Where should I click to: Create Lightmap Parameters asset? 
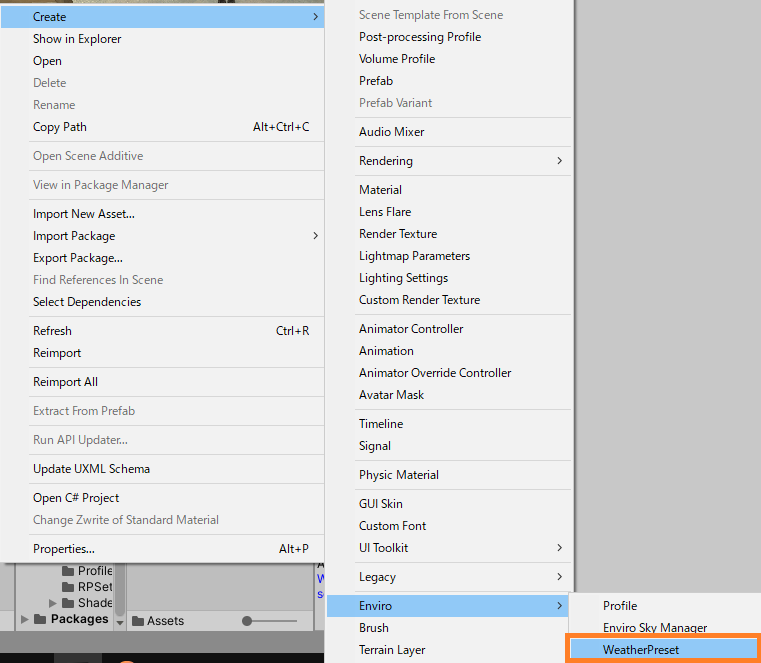[449, 256]
